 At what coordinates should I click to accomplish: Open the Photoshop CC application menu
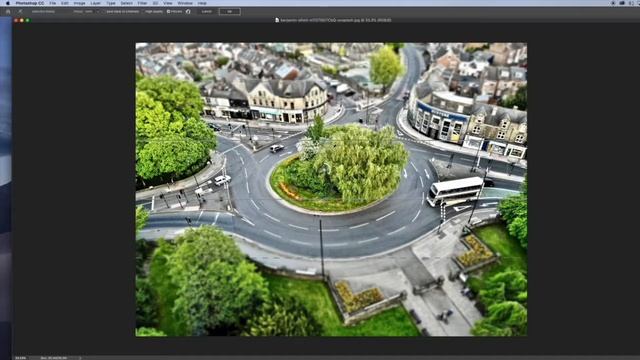(x=30, y=3)
